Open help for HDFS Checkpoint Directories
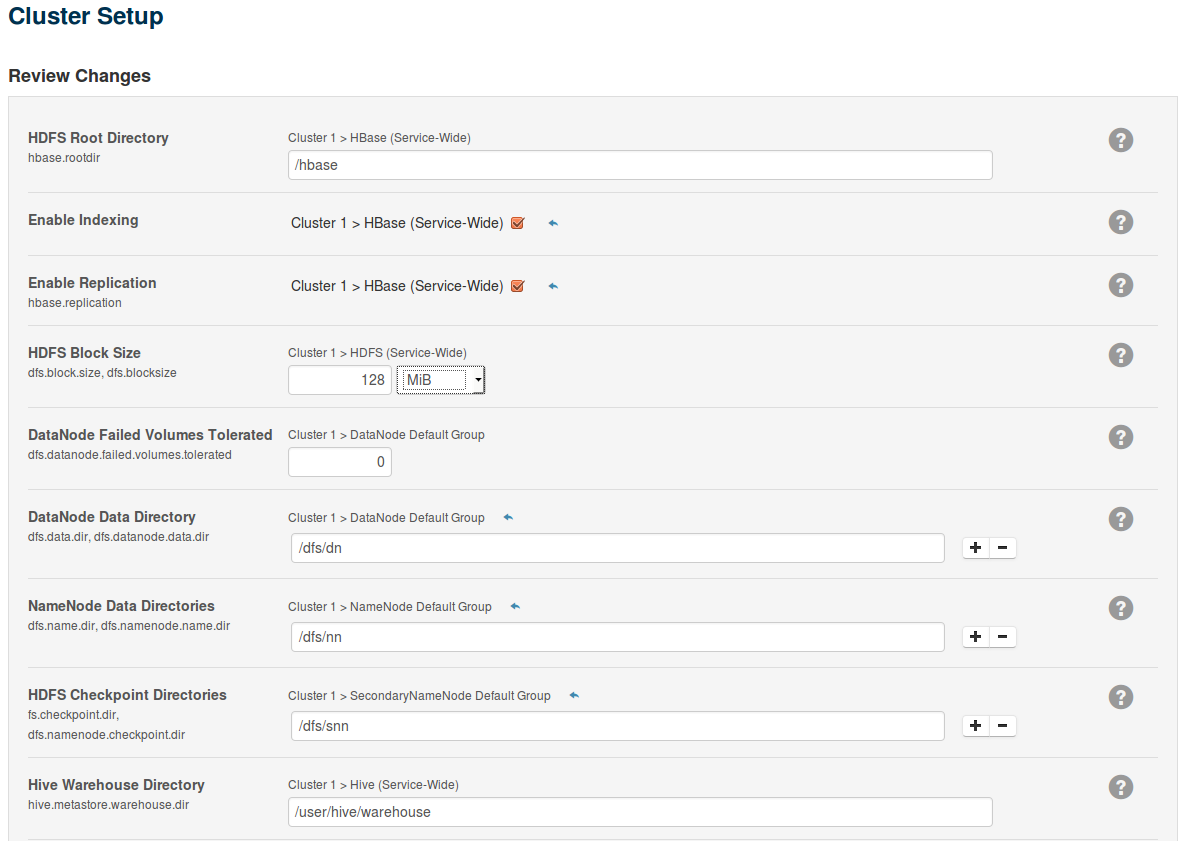1184x841 pixels. click(1121, 697)
